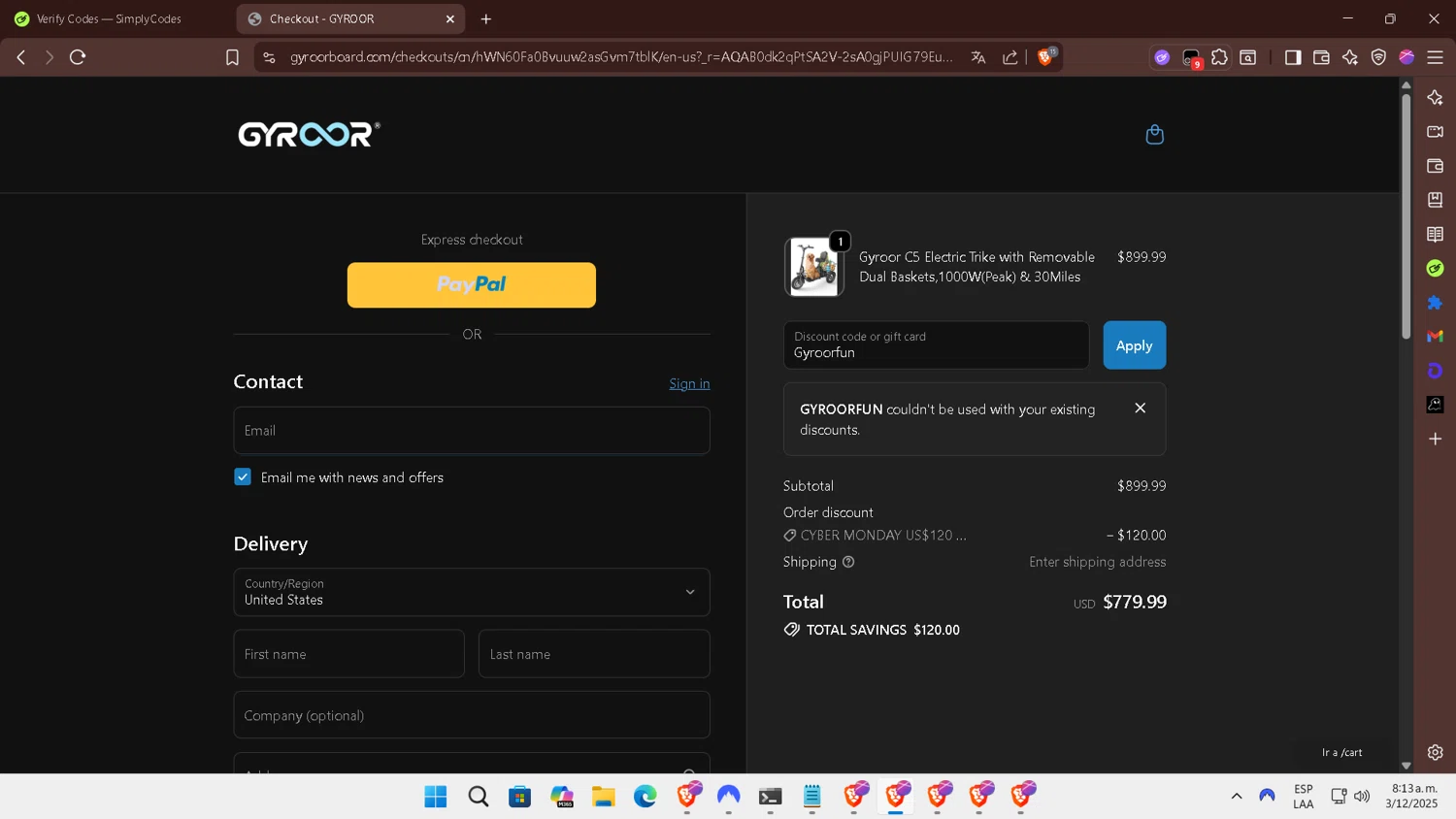
Task: Focus the First name field
Action: coord(348,654)
